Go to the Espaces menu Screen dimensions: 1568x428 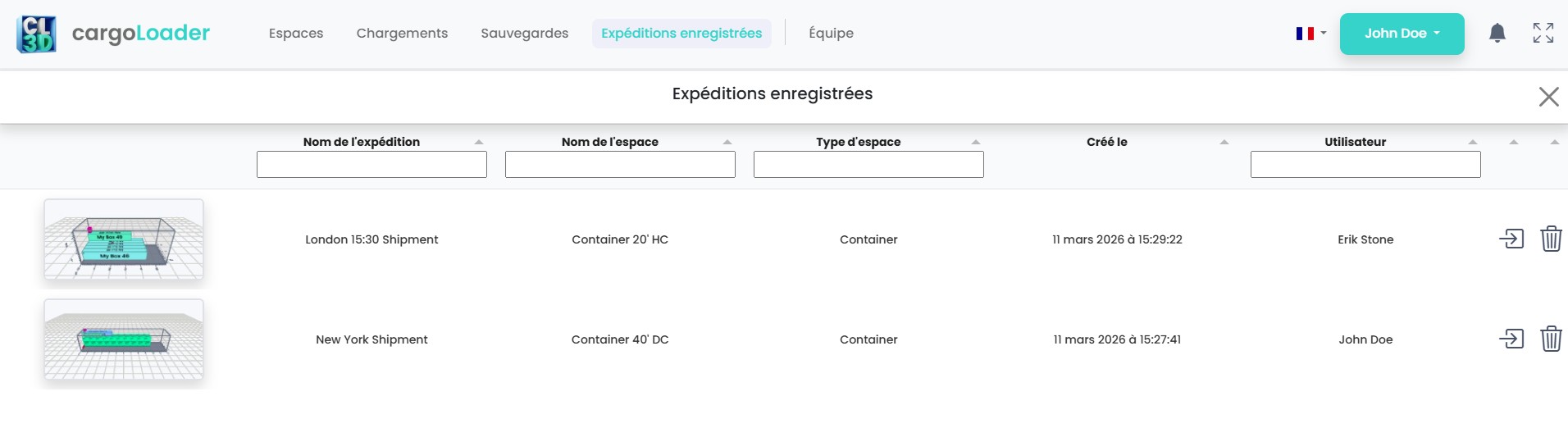[x=296, y=34]
